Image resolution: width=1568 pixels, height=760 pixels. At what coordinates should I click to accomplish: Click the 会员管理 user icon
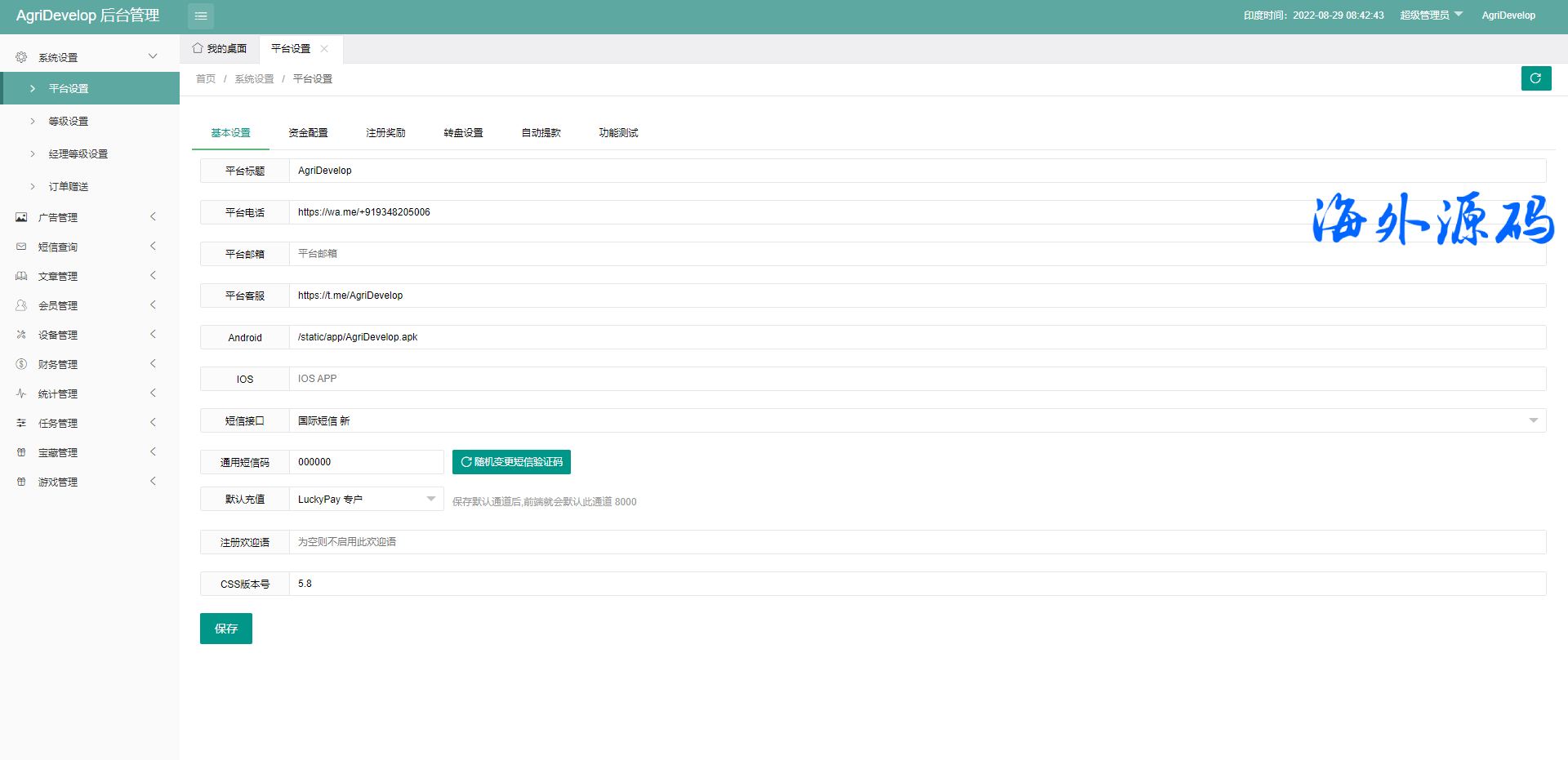21,305
